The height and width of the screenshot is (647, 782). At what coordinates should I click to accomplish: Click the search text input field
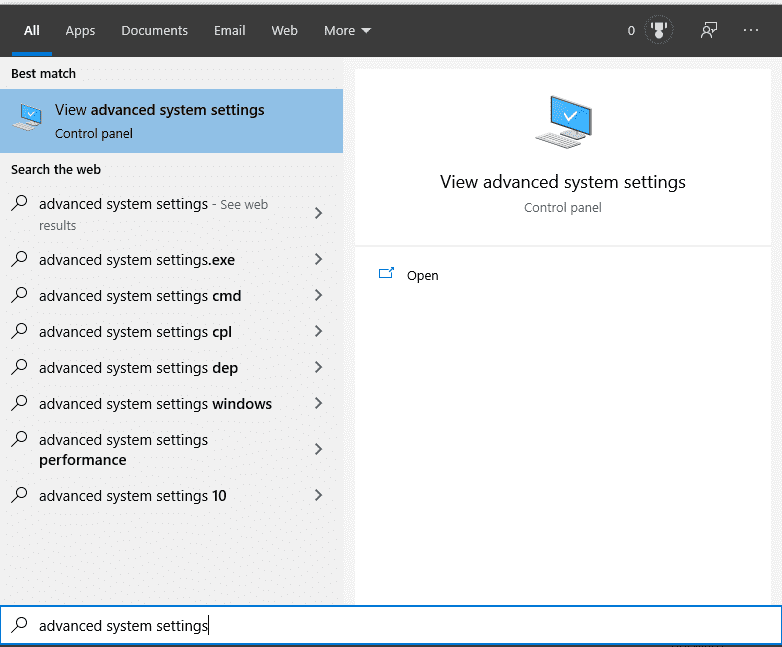click(x=391, y=625)
